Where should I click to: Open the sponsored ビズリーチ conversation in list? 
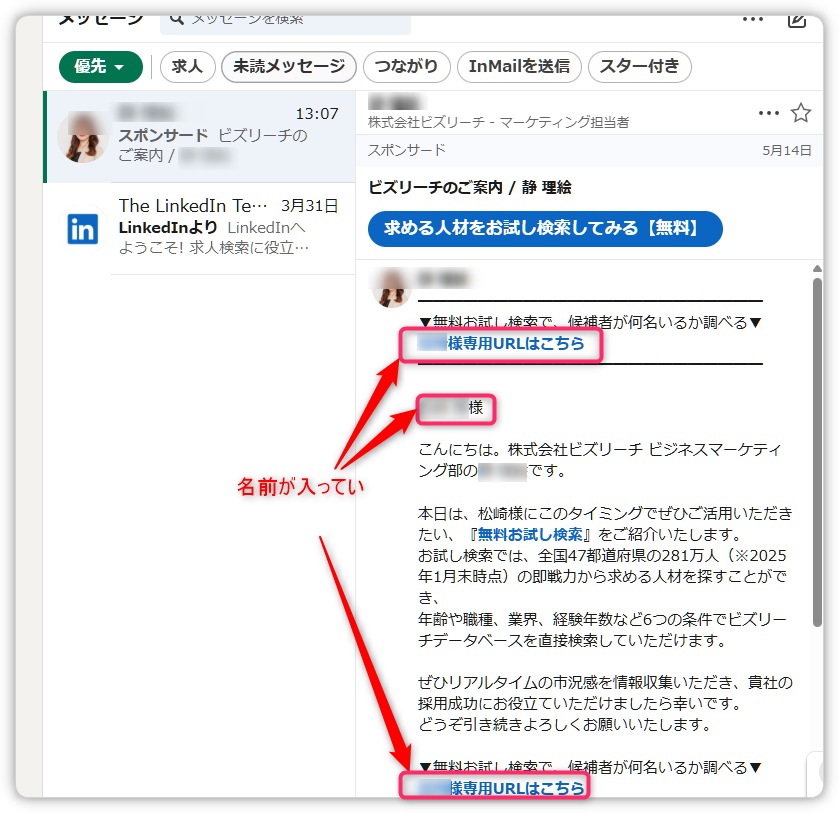(x=201, y=136)
